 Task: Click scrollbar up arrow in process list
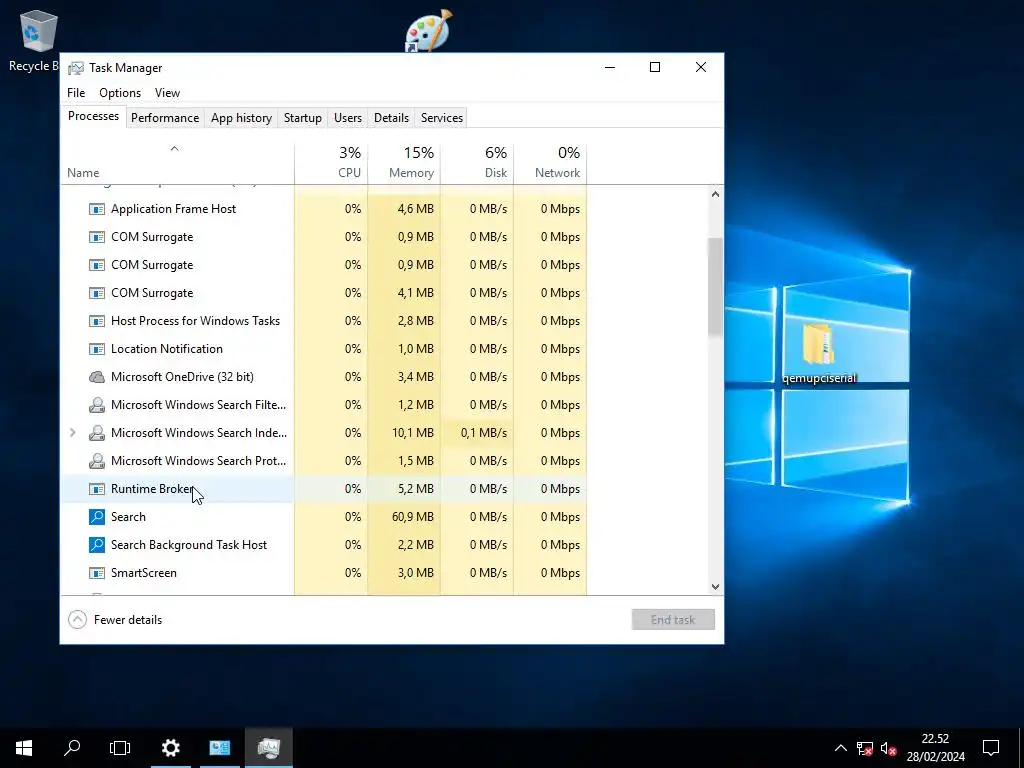[715, 194]
